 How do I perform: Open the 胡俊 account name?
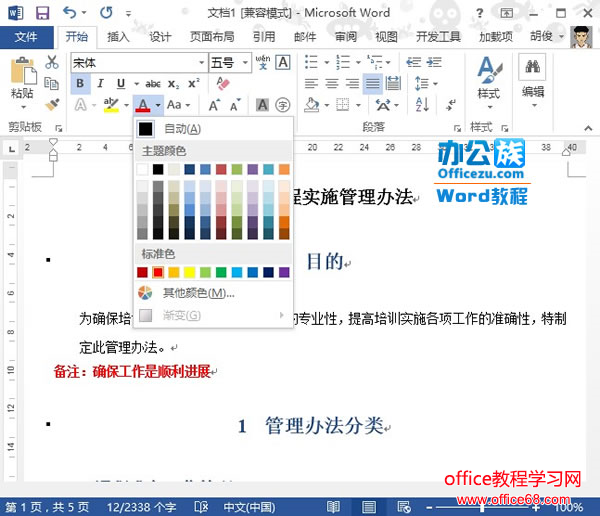pyautogui.click(x=541, y=37)
